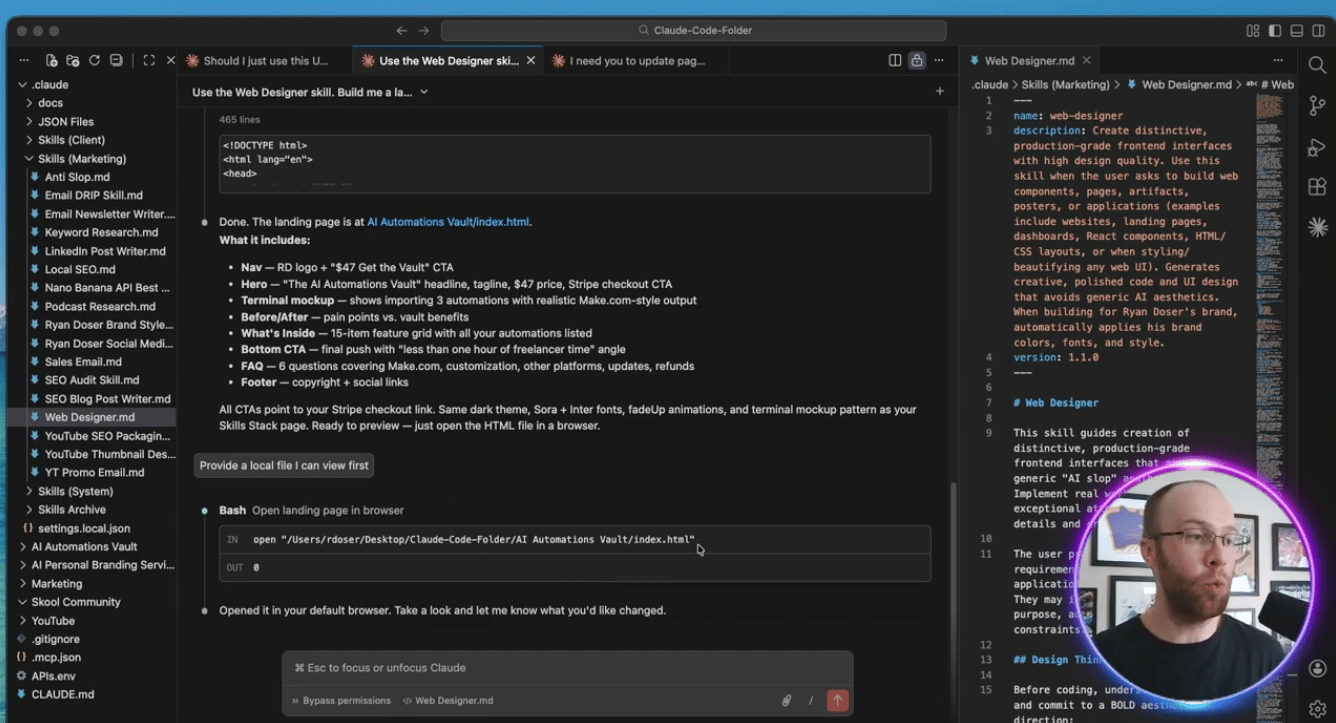This screenshot has width=1336, height=723.
Task: Click the paperclip attach file icon
Action: pos(787,701)
